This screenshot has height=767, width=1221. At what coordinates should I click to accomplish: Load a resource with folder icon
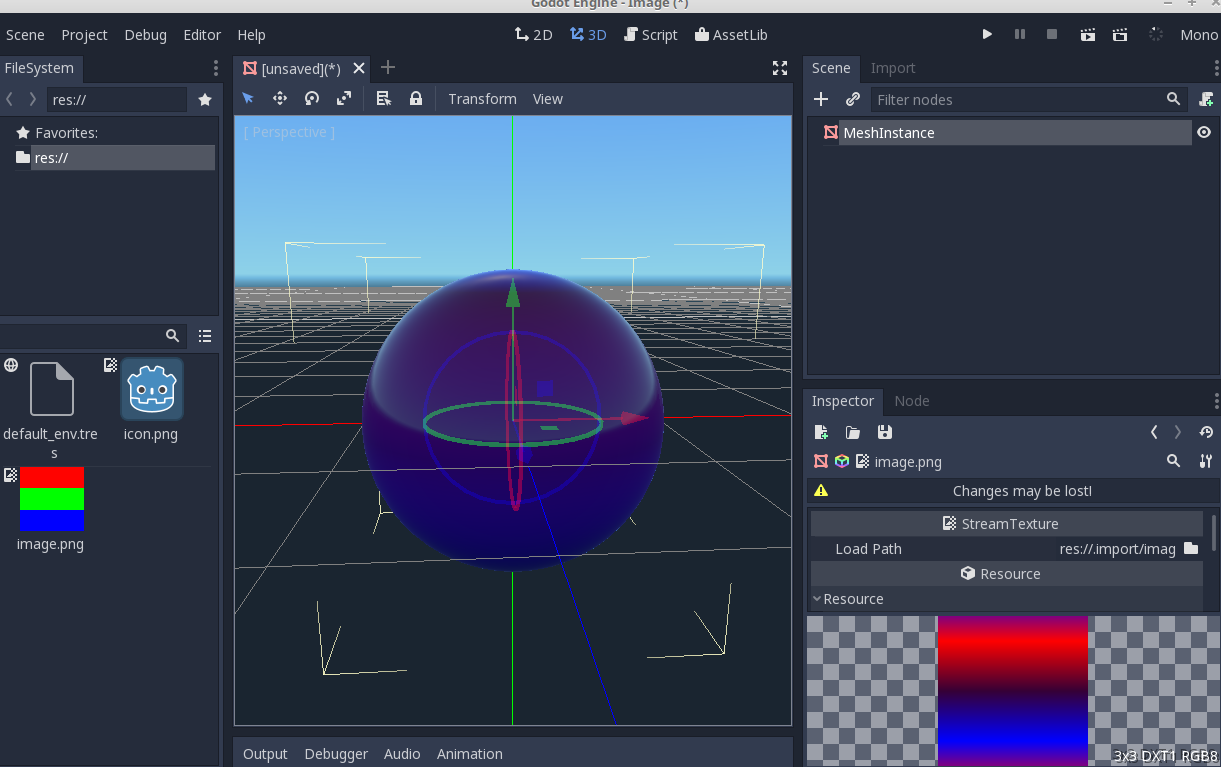pos(853,432)
